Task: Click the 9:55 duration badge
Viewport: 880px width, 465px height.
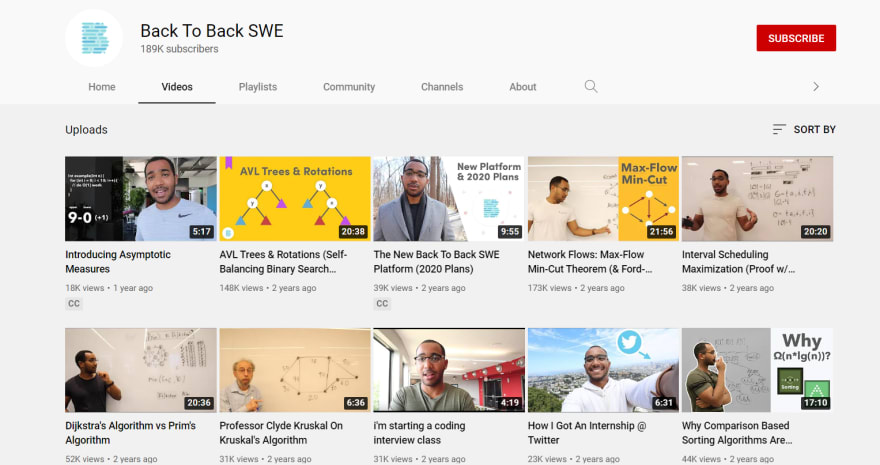Action: [x=510, y=232]
